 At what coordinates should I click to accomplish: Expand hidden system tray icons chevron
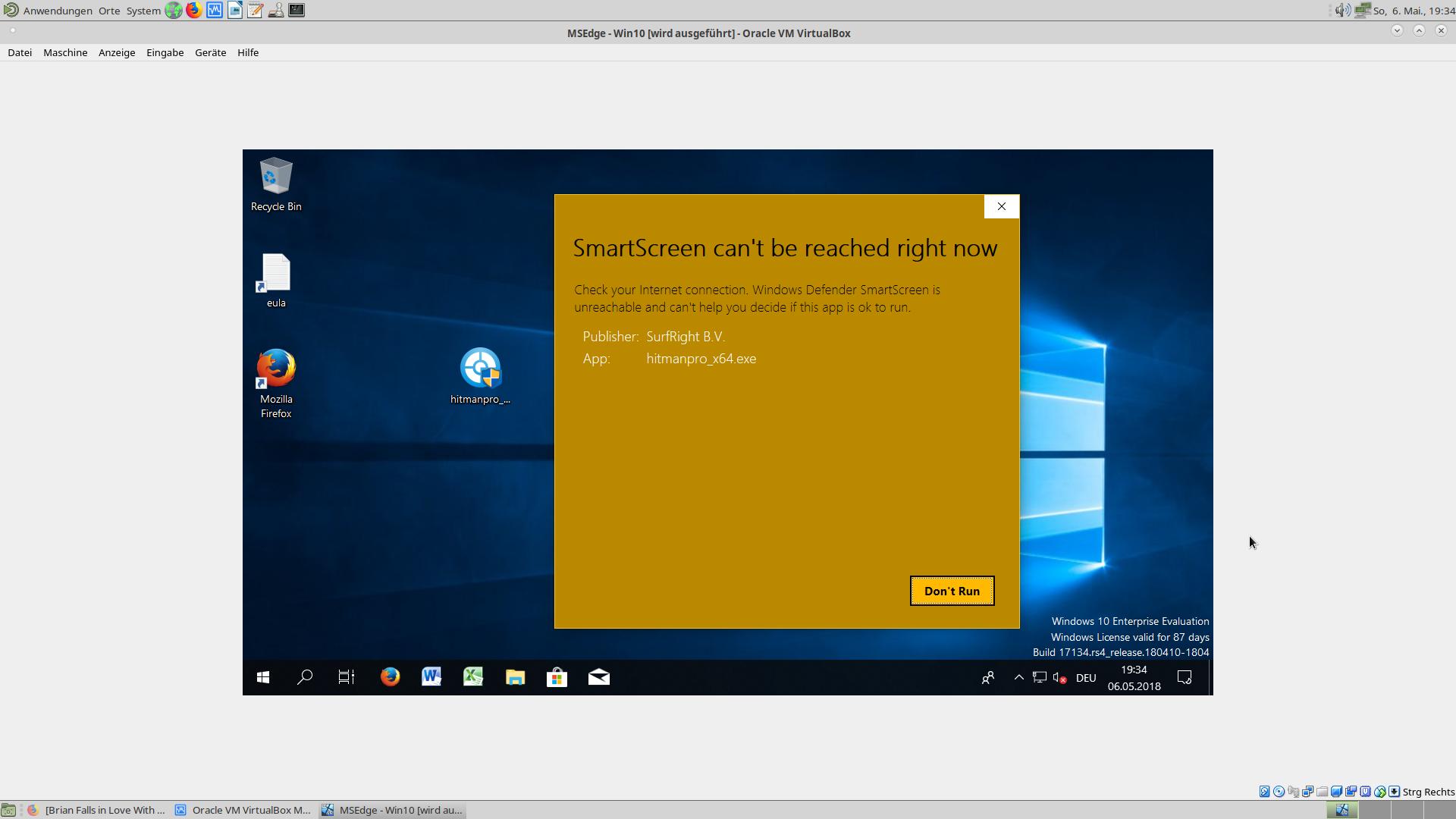tap(1018, 677)
